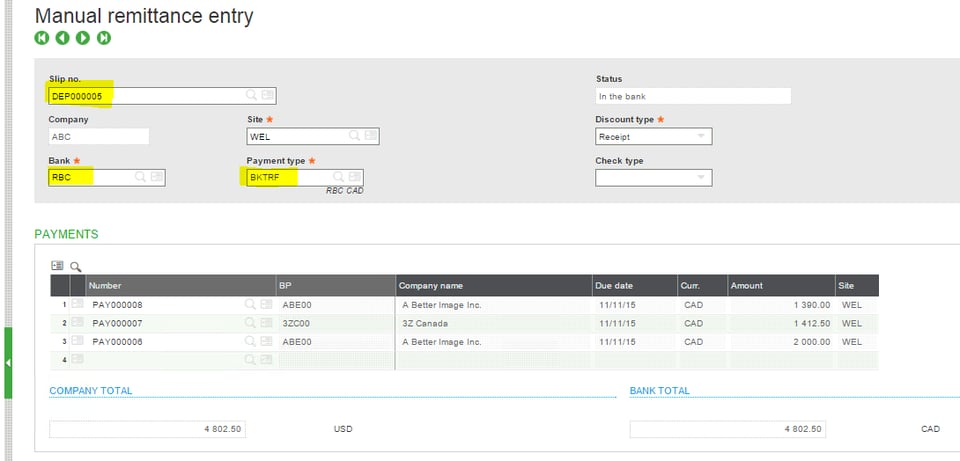Select payment number PAY000007

[118, 323]
